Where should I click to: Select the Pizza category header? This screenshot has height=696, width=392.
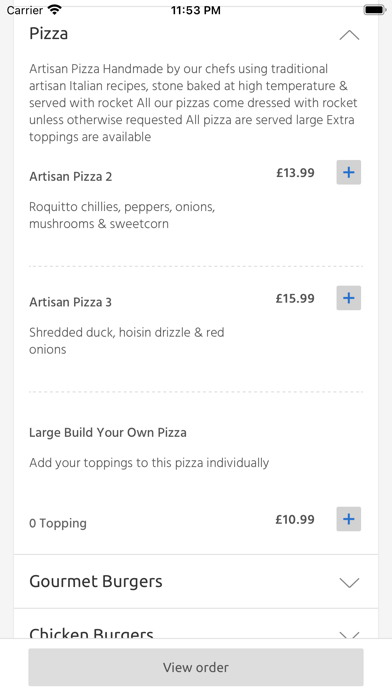pos(48,34)
